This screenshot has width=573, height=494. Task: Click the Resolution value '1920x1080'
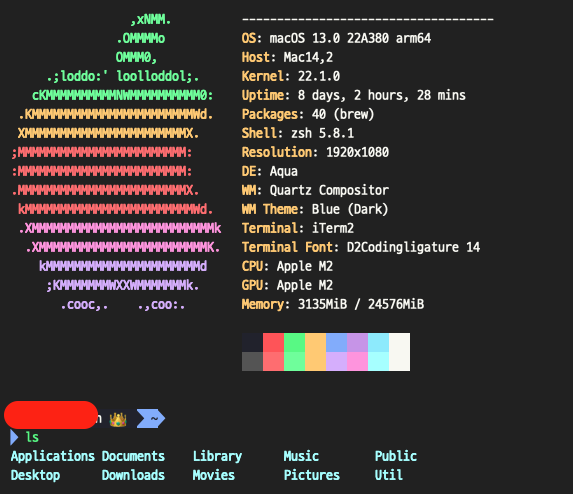[357, 152]
